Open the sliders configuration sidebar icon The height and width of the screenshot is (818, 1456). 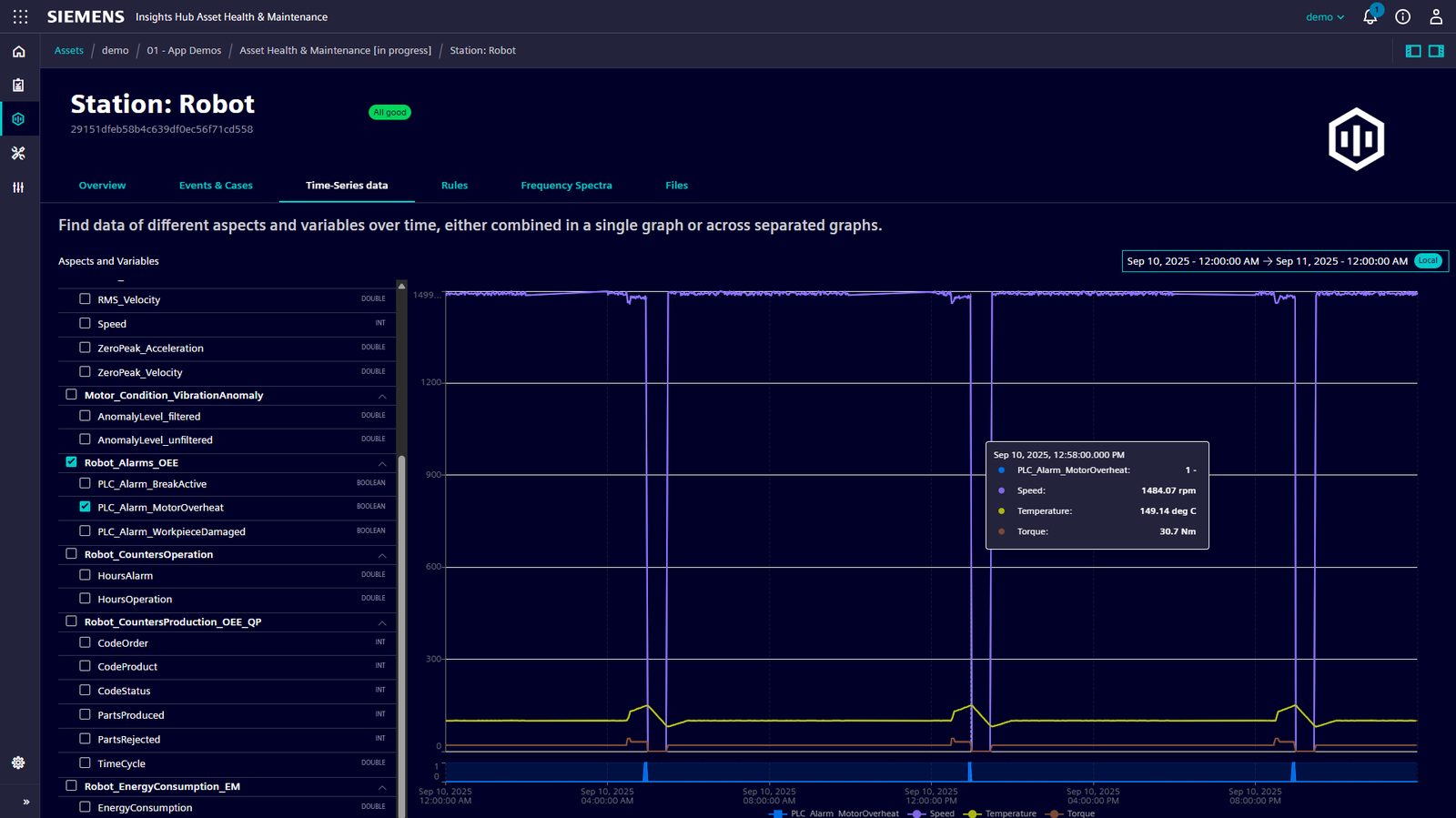pos(18,187)
